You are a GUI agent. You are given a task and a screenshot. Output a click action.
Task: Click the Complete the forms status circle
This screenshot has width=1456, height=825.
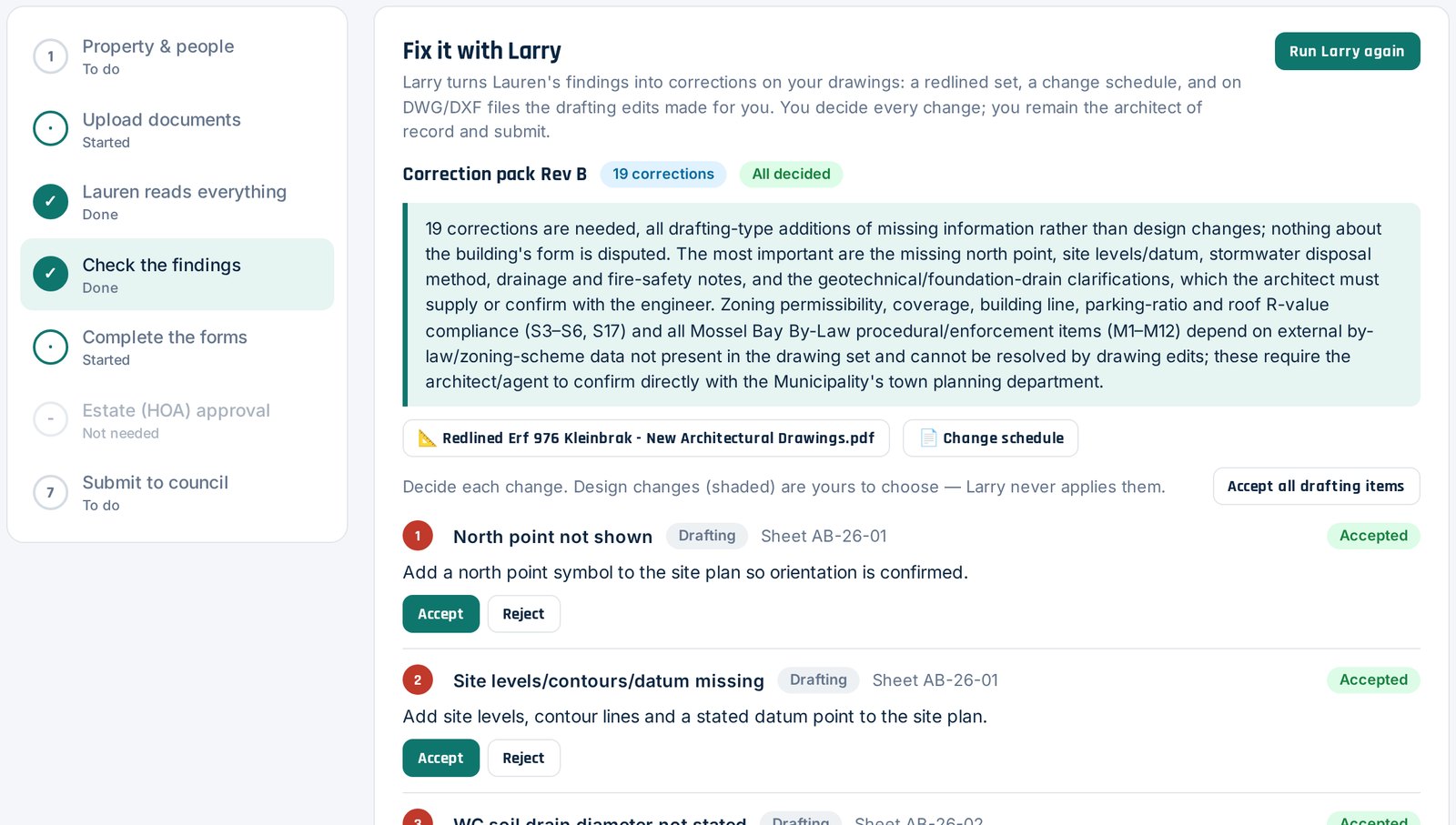50,347
